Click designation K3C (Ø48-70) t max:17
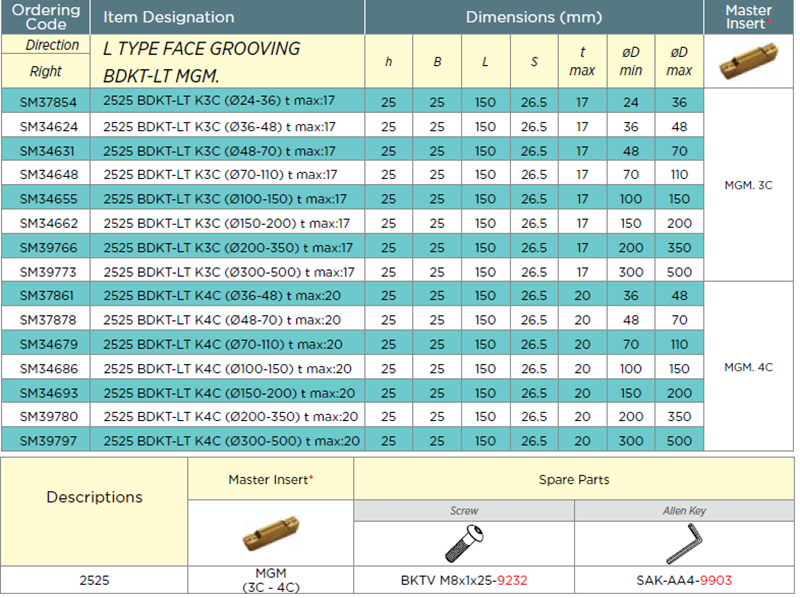 [219, 151]
